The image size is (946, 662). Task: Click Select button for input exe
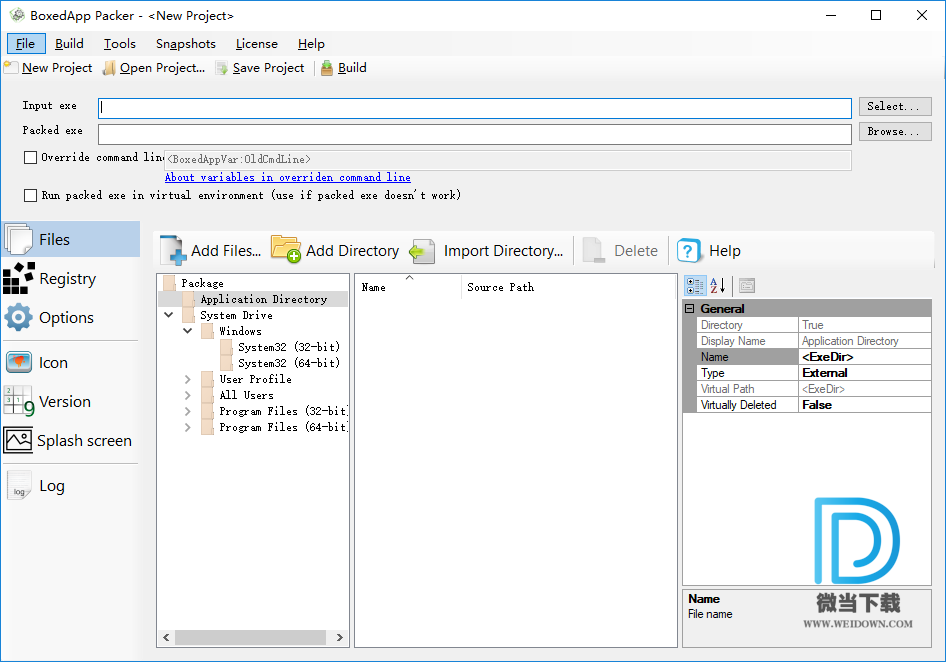(x=895, y=106)
